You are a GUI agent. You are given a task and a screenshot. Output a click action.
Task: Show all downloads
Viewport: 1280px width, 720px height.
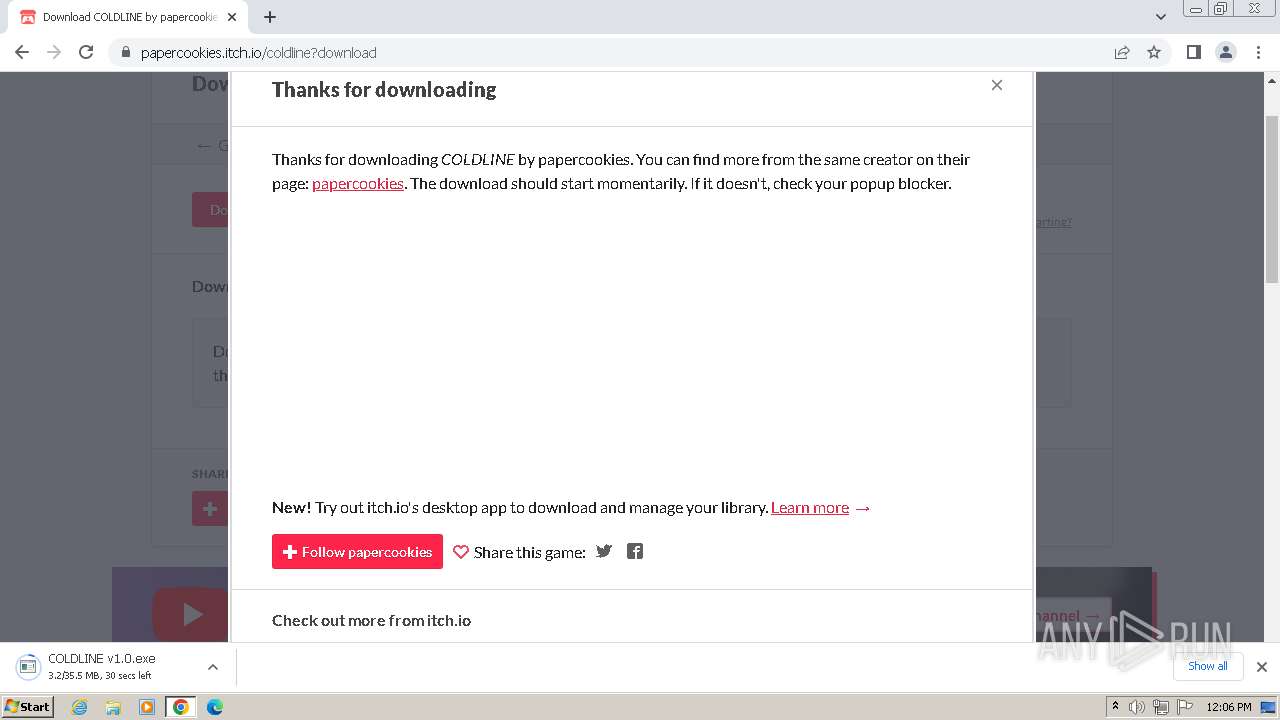point(1208,666)
